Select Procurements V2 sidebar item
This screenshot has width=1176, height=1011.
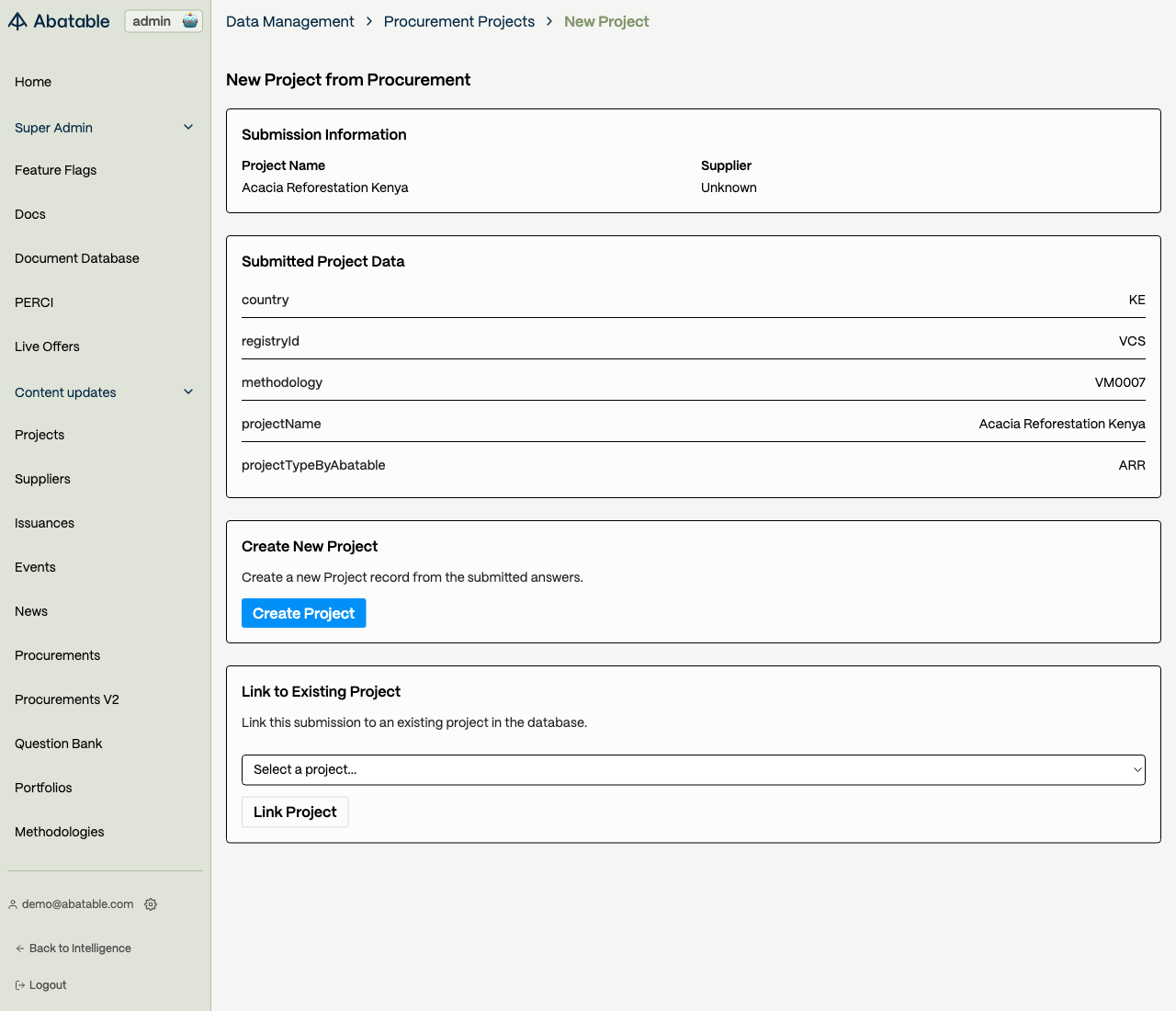67,699
